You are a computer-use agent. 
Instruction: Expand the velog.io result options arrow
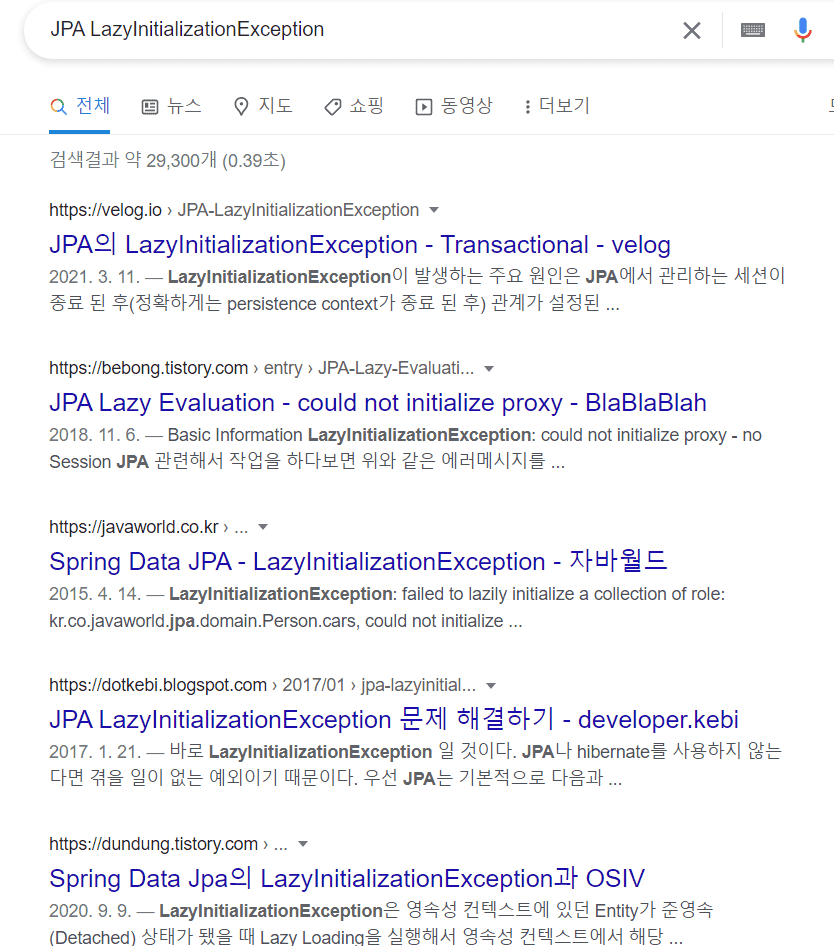434,210
